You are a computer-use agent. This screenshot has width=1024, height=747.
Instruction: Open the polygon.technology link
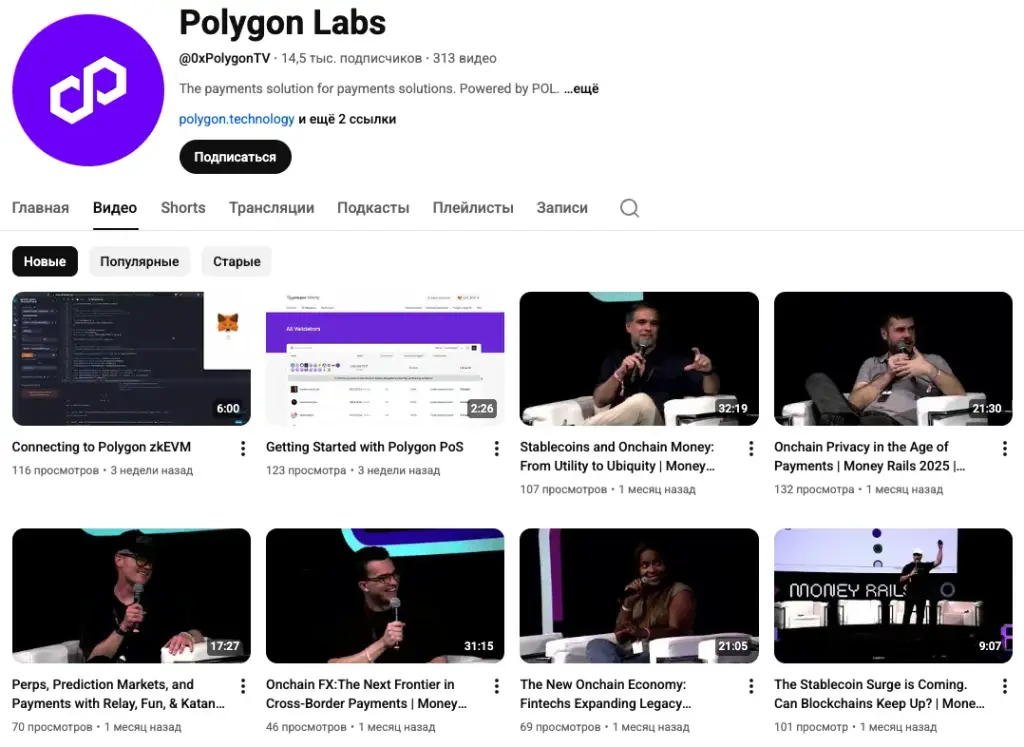236,119
